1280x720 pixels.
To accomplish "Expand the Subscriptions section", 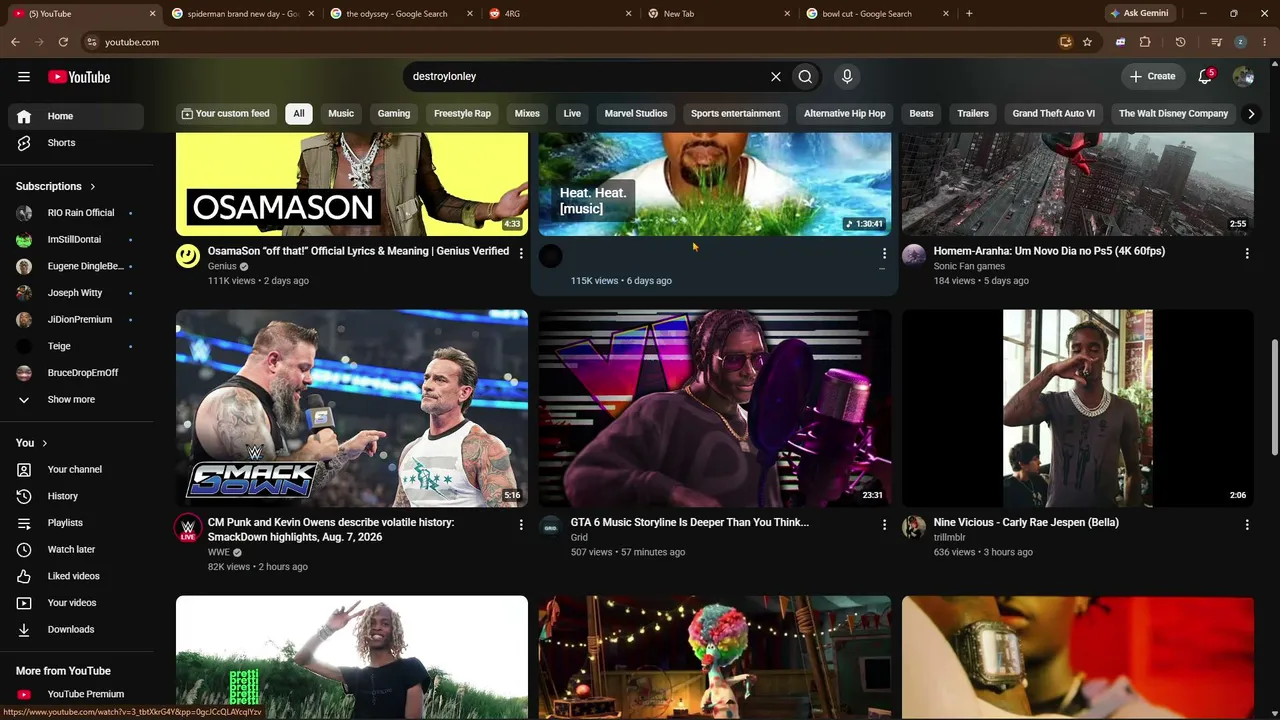I will (x=56, y=186).
